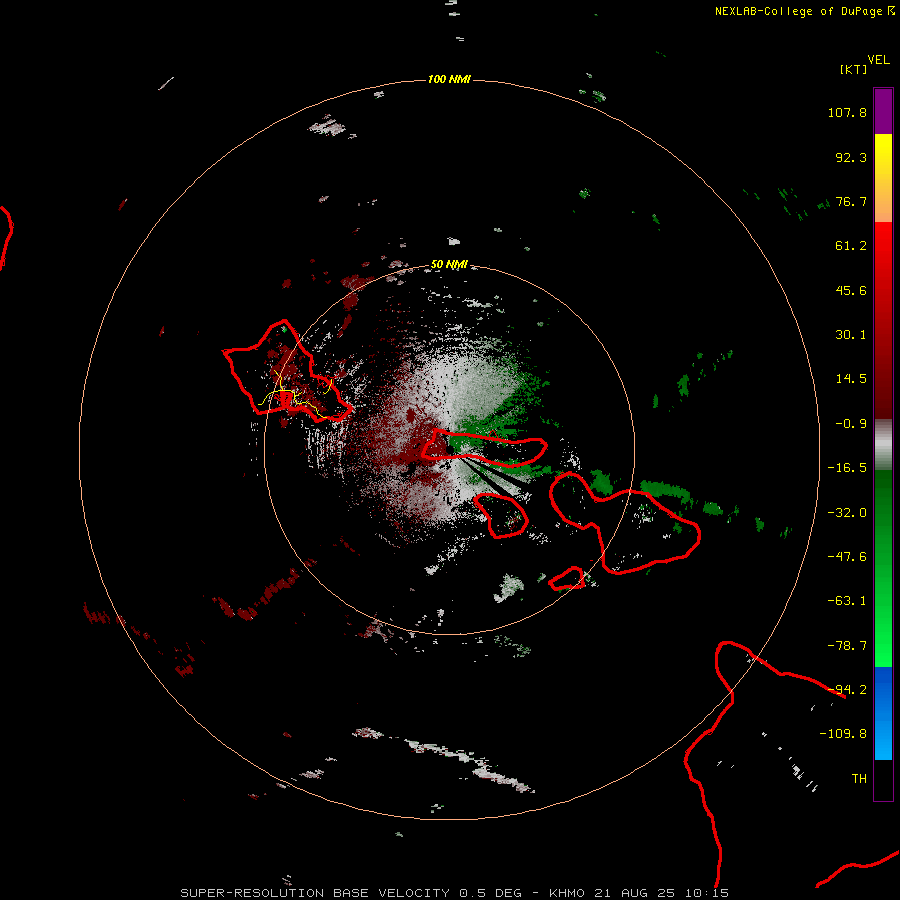Viewport: 900px width, 900px height.
Task: Click the 107.8 legend value
Action: coord(847,112)
